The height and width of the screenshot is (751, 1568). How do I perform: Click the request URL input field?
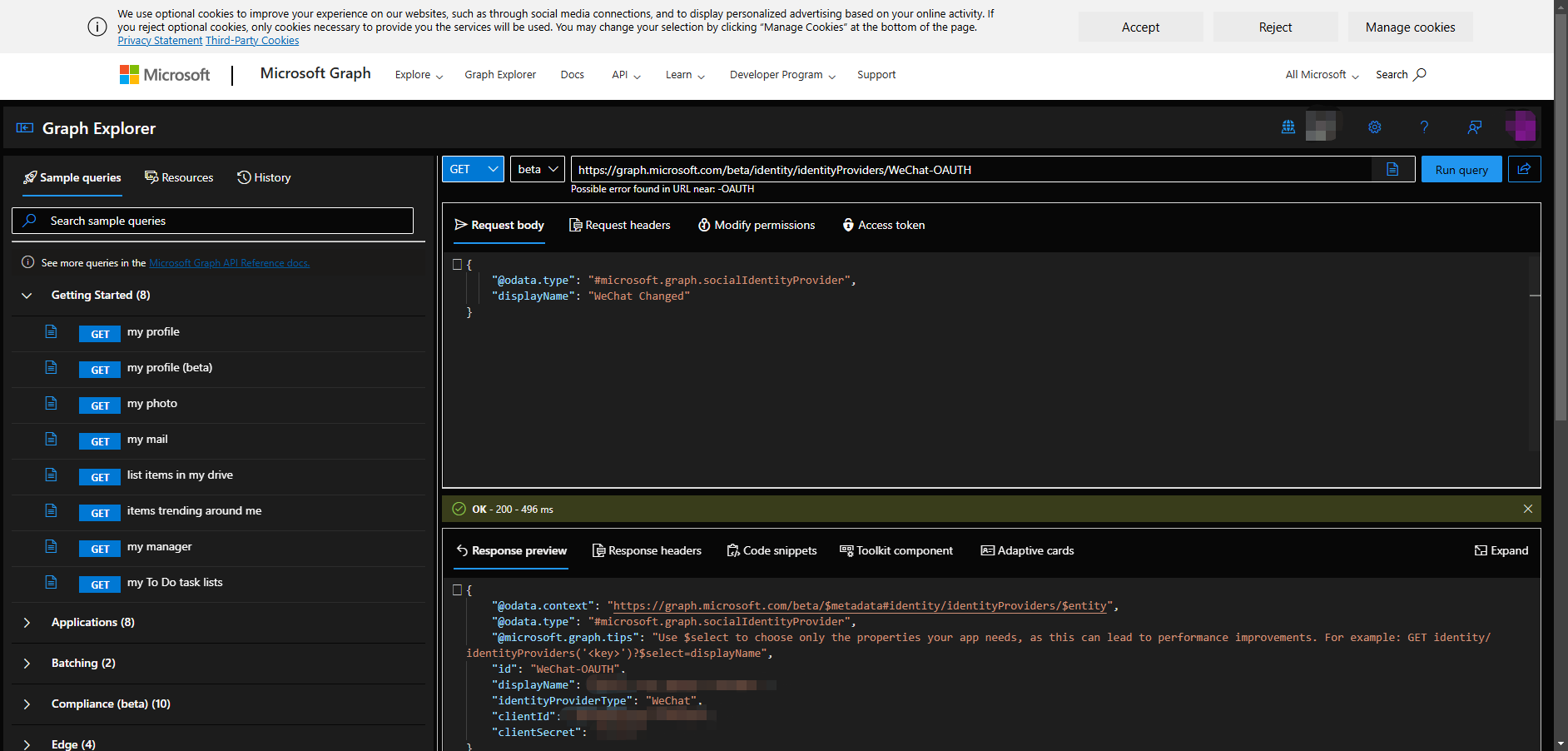[971, 170]
